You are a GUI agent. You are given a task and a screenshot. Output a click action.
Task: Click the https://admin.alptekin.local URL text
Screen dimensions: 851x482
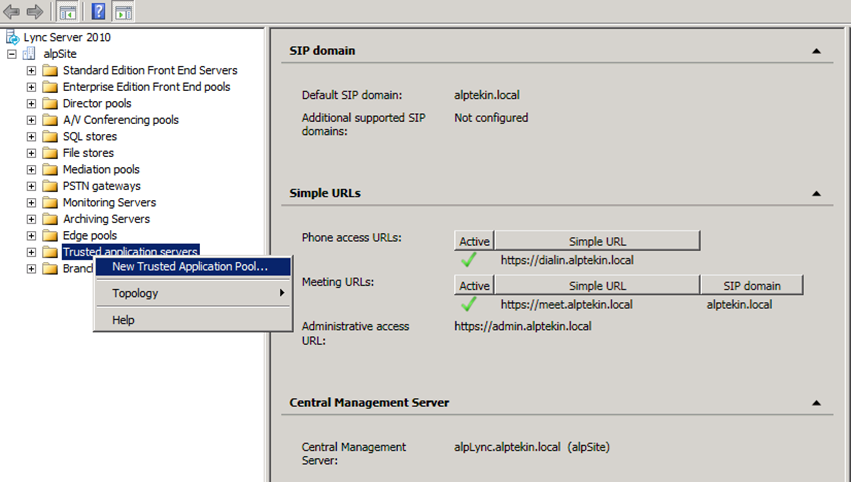pos(523,326)
